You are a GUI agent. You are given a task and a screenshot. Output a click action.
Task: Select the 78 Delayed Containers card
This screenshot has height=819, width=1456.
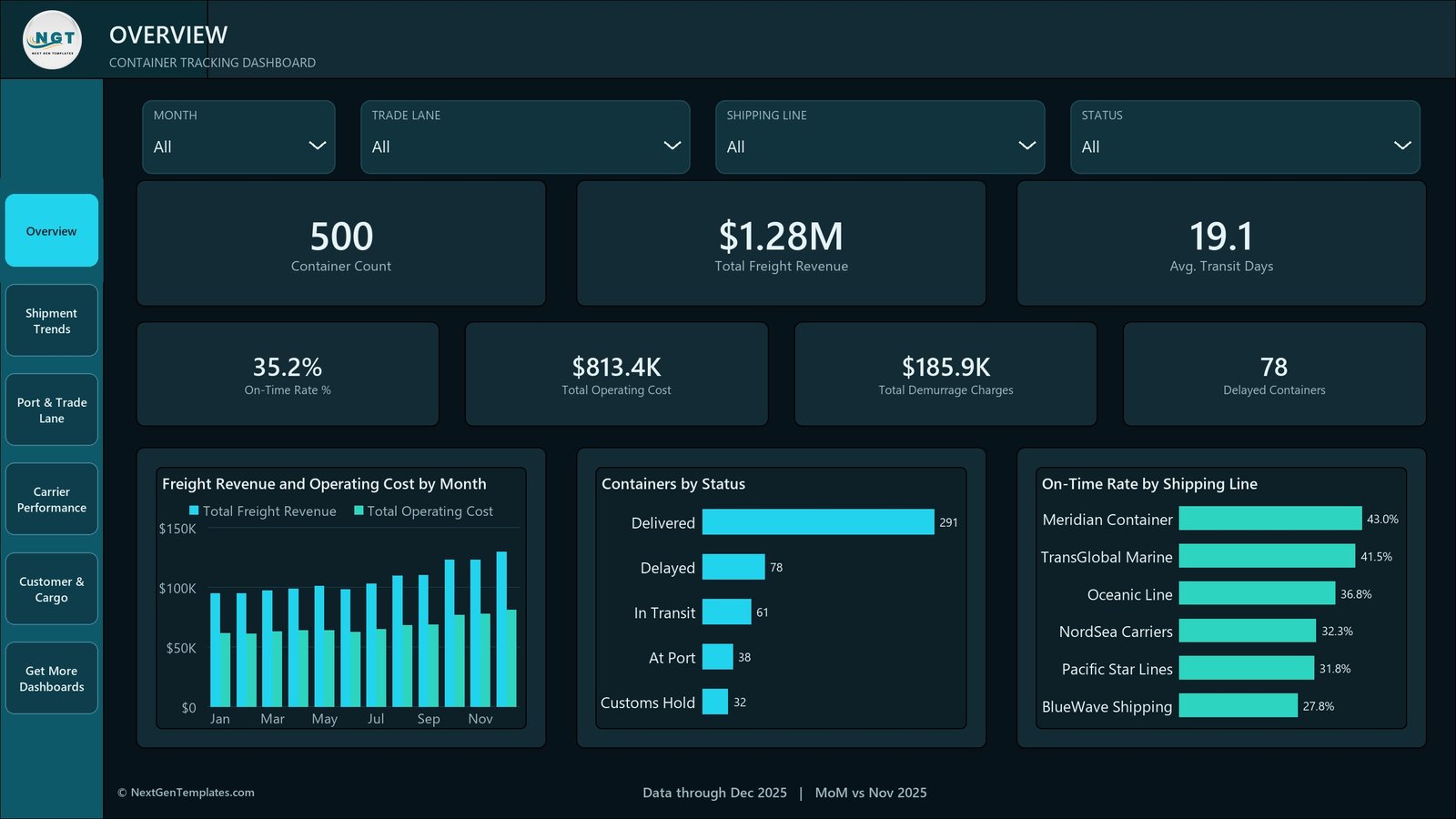(1274, 374)
